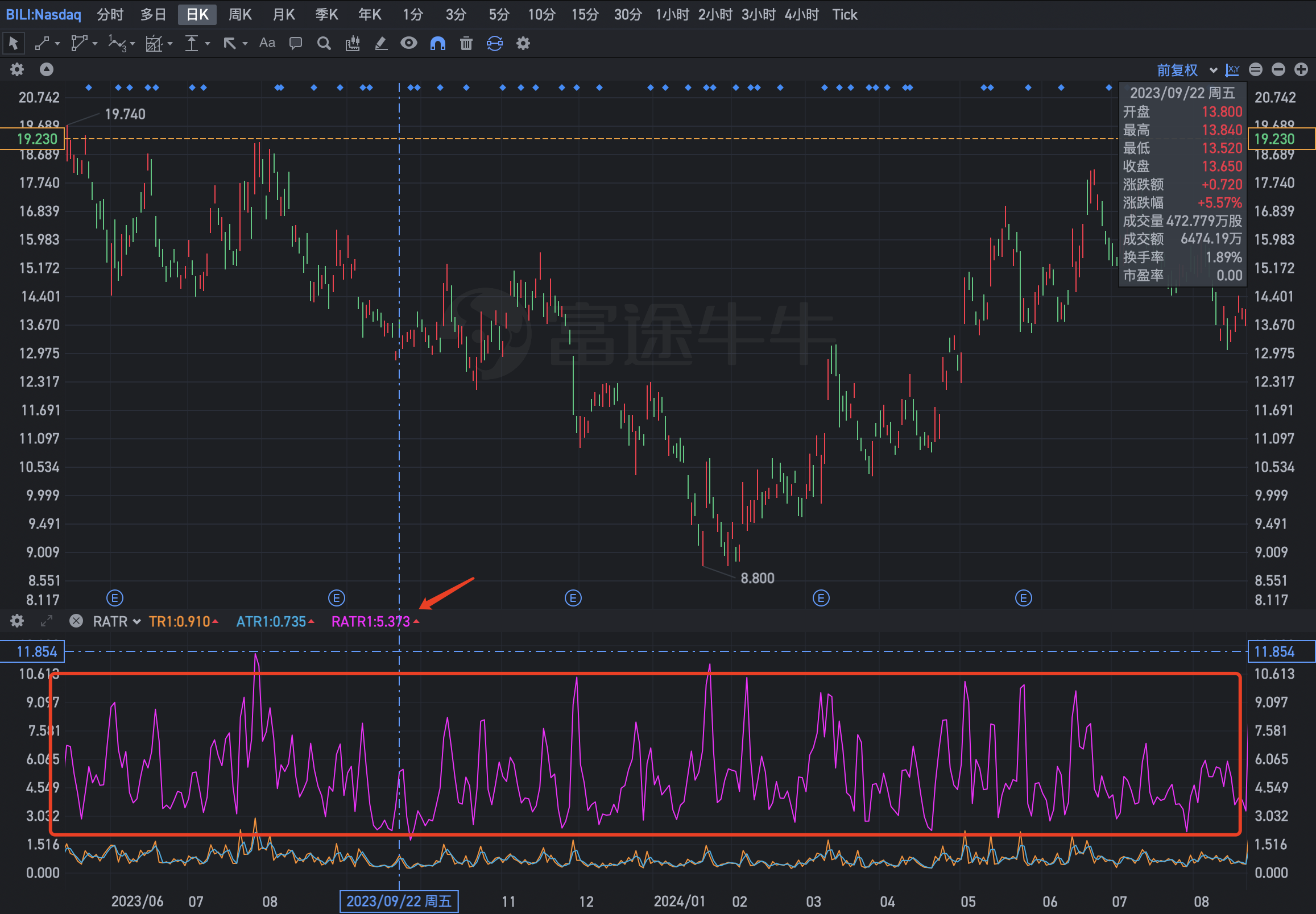This screenshot has height=914, width=1316.
Task: Zoom out chart with minus icon
Action: click(1278, 69)
